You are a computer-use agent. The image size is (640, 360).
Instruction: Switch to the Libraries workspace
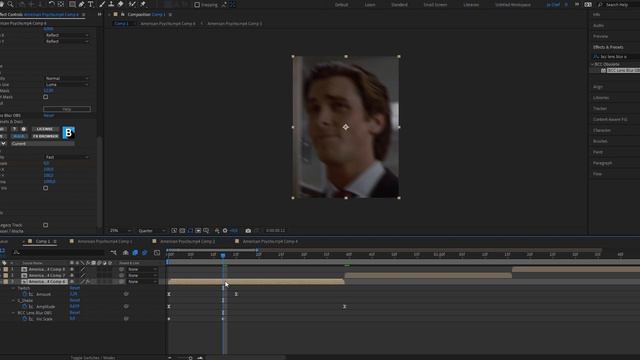(471, 5)
